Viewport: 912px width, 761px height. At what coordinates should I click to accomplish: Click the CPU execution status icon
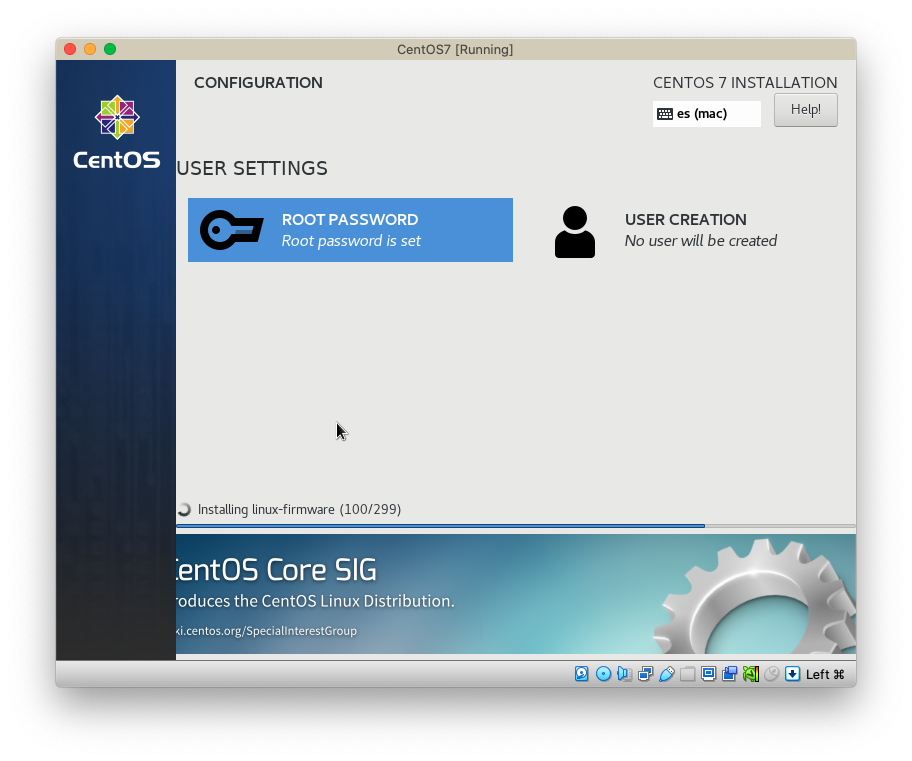(x=750, y=674)
